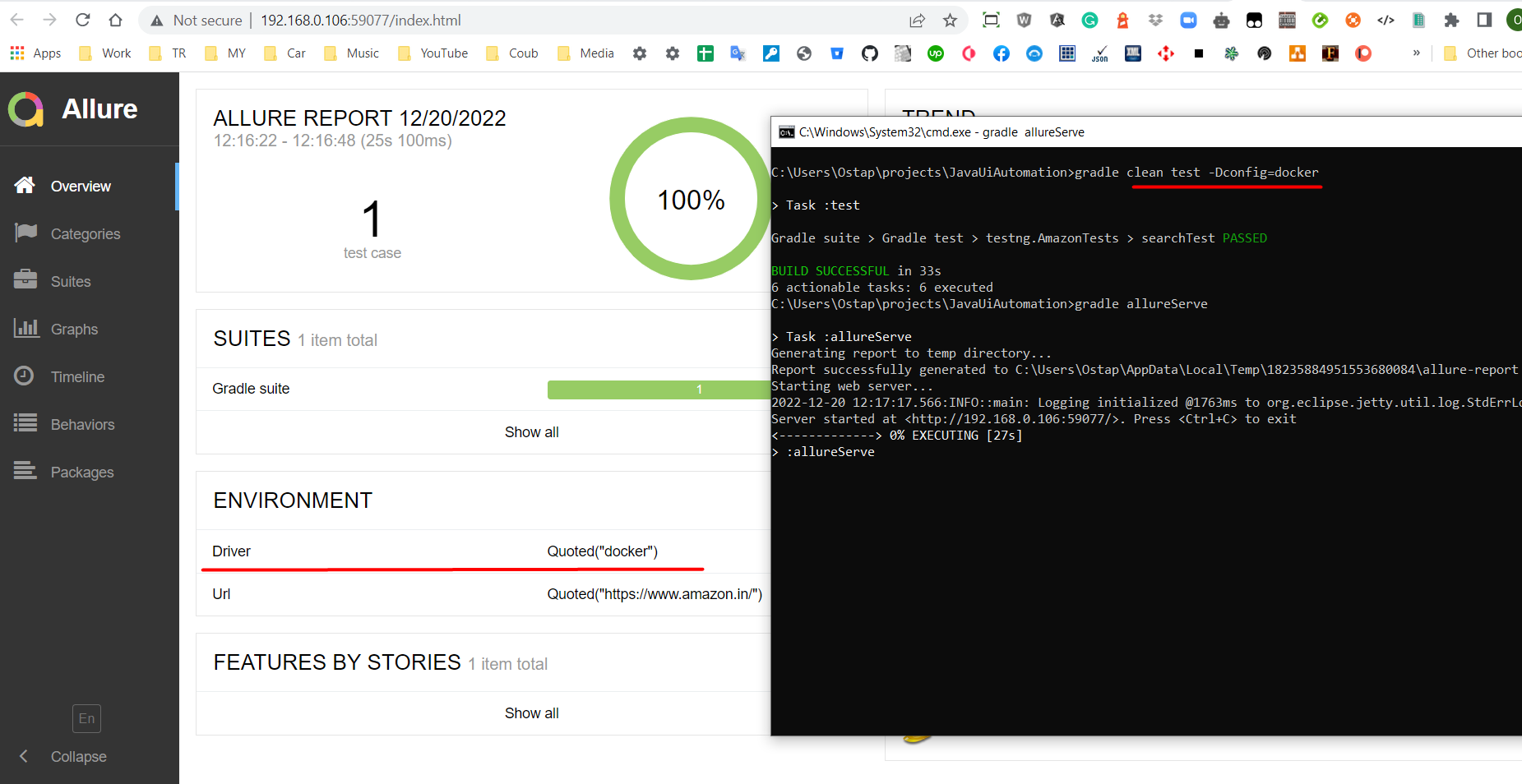Open the Work bookmarks folder
The image size is (1522, 784).
pyautogui.click(x=104, y=53)
